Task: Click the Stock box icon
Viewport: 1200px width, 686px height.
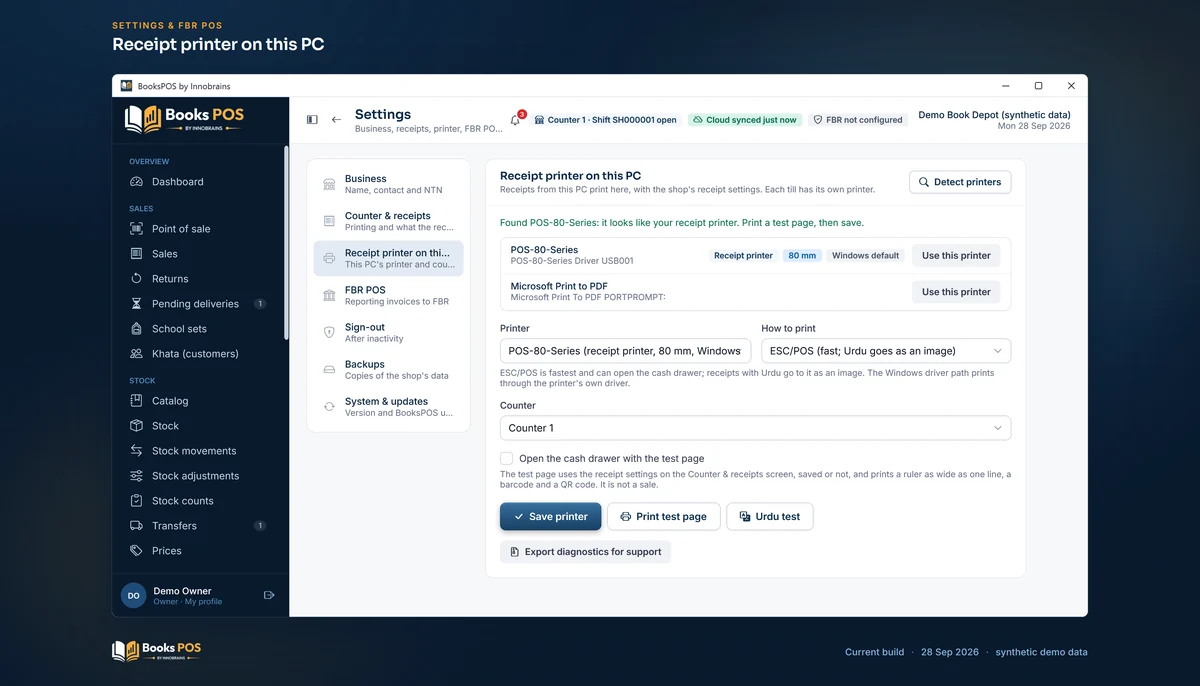Action: click(136, 426)
